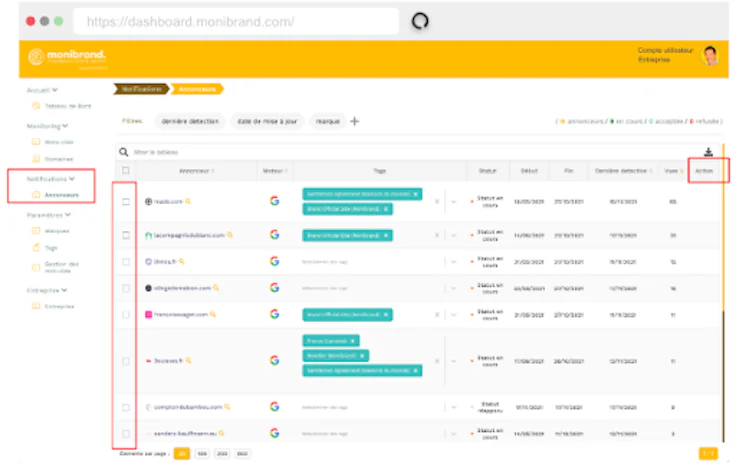Screen dimensions: 736x467
Task: Tick the checkbox for 3suisses.fr row
Action: [x=126, y=361]
